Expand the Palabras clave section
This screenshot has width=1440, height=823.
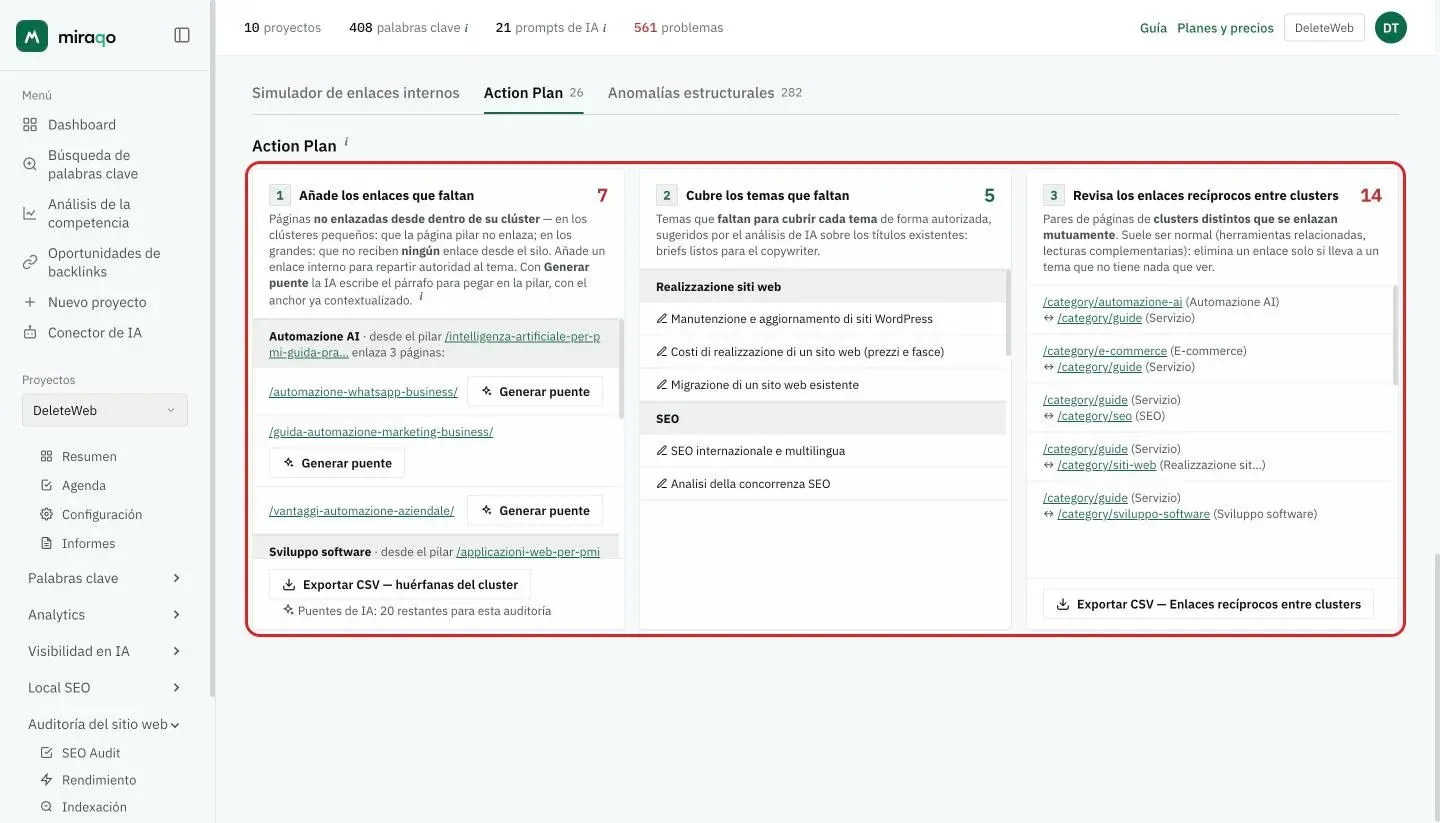point(105,578)
